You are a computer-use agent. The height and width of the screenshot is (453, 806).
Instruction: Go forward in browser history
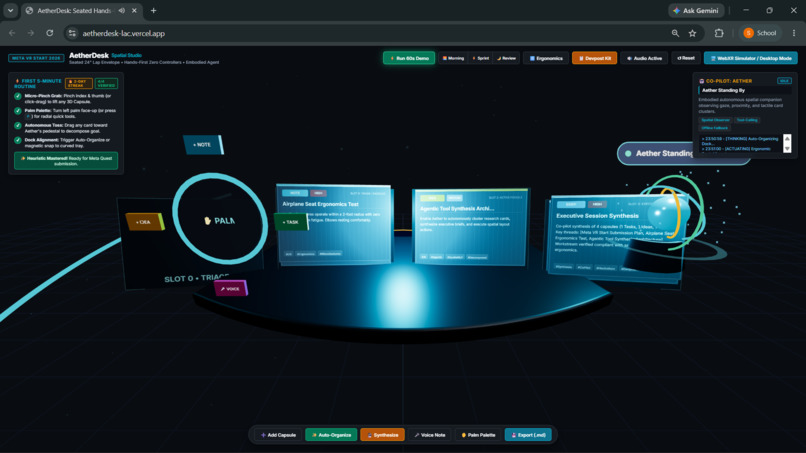(x=31, y=33)
